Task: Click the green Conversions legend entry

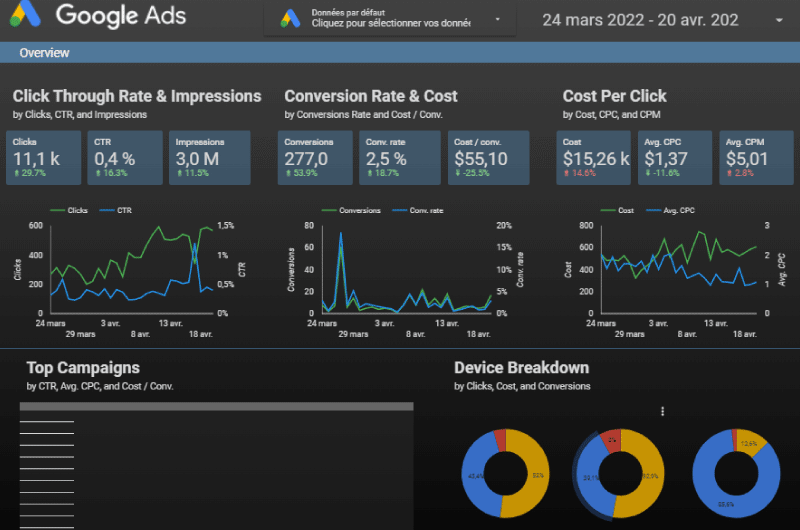Action: pyautogui.click(x=352, y=210)
